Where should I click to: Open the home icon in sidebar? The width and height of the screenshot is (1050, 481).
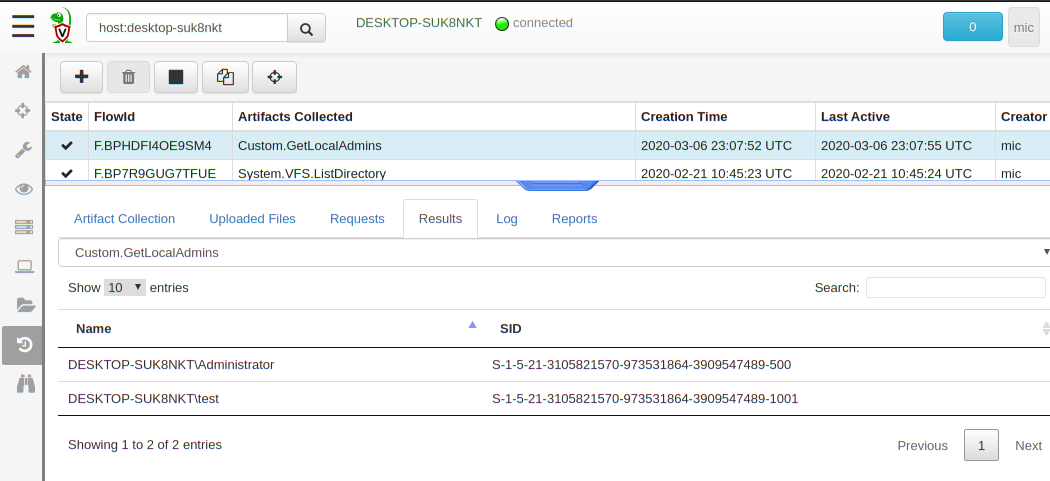[23, 72]
